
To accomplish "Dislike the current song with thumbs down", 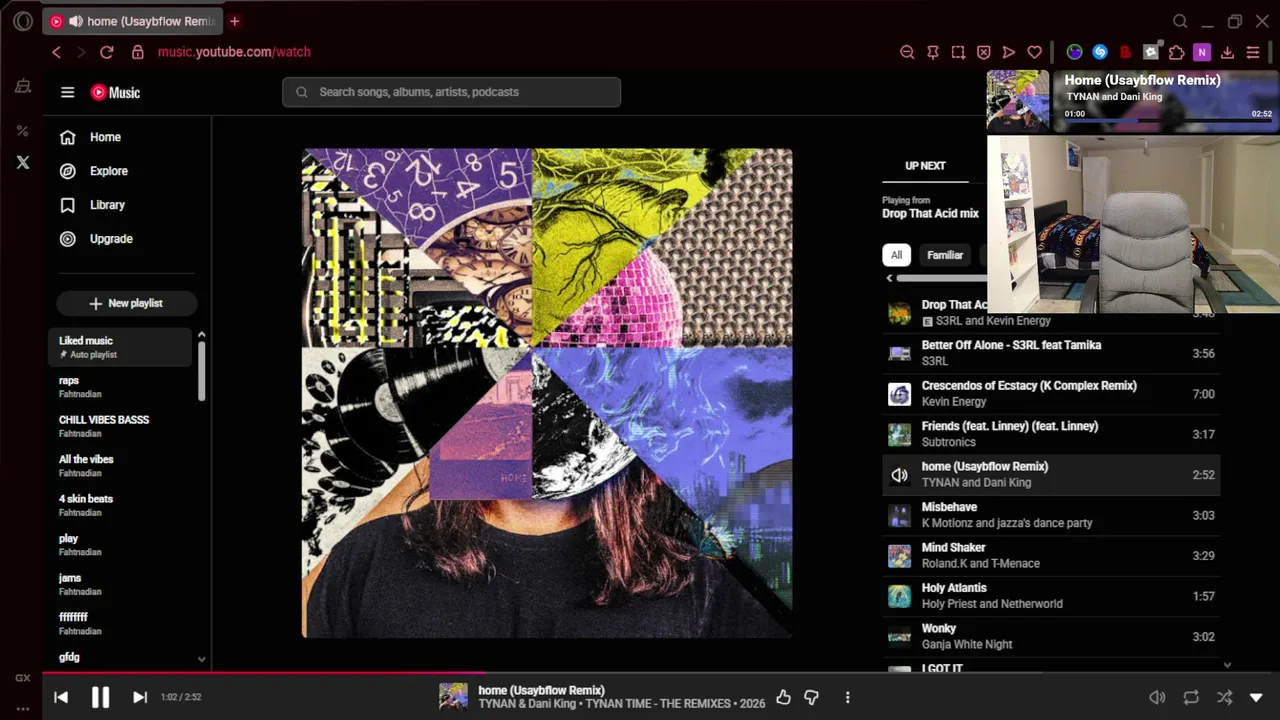I will 811,697.
